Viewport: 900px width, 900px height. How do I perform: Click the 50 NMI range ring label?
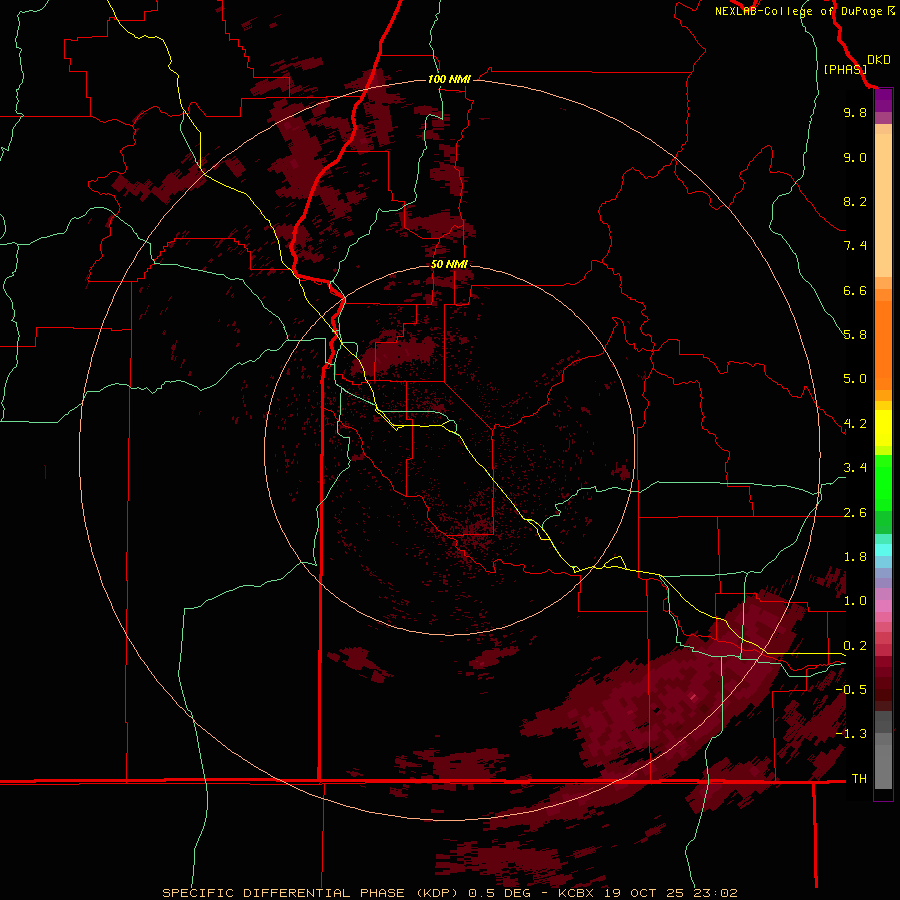click(449, 264)
